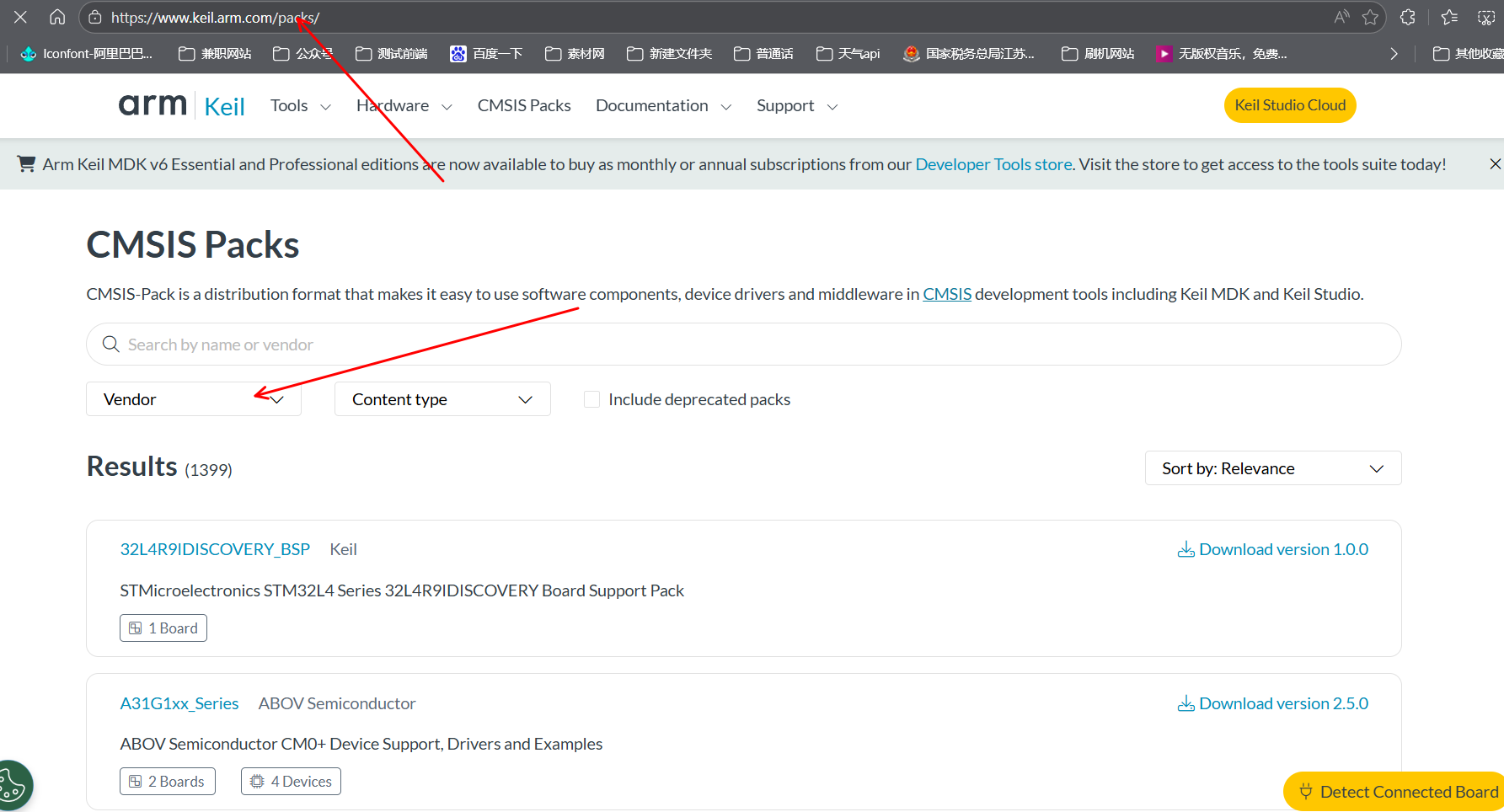Viewport: 1504px width, 812px height.
Task: Follow the CMSIS link in description
Action: coord(947,294)
